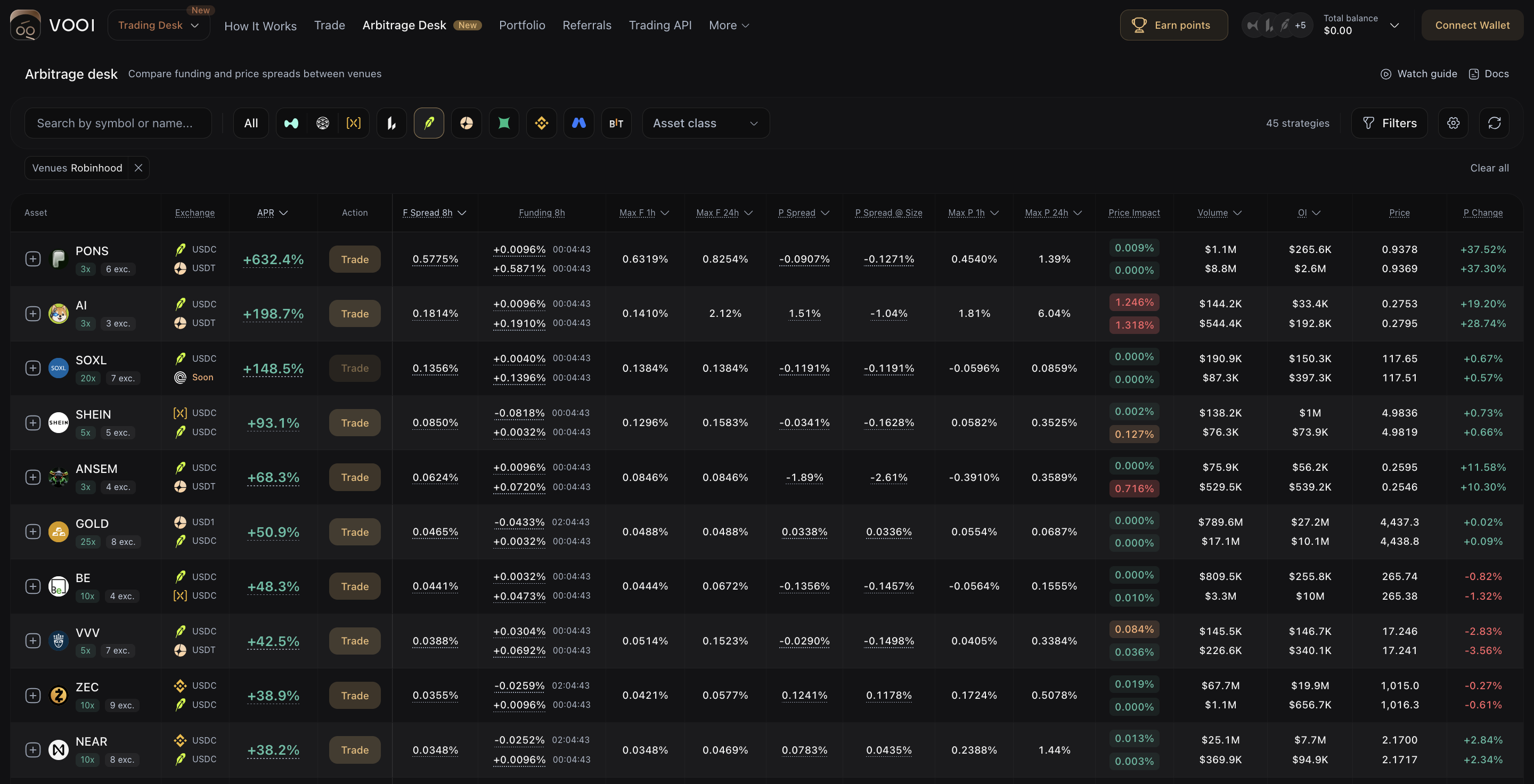Click the Watch guide play icon link

pos(1418,74)
